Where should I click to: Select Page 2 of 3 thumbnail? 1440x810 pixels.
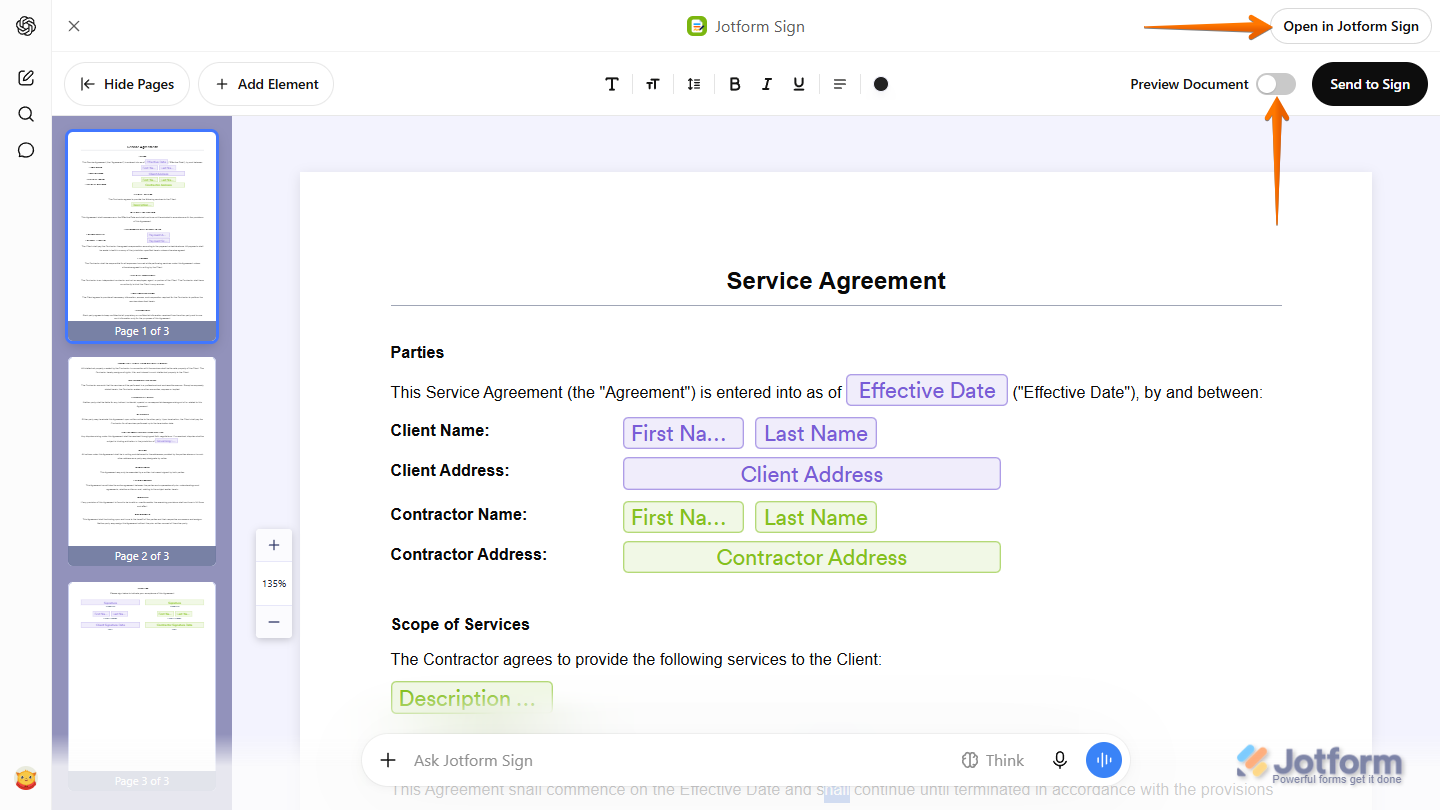click(142, 461)
